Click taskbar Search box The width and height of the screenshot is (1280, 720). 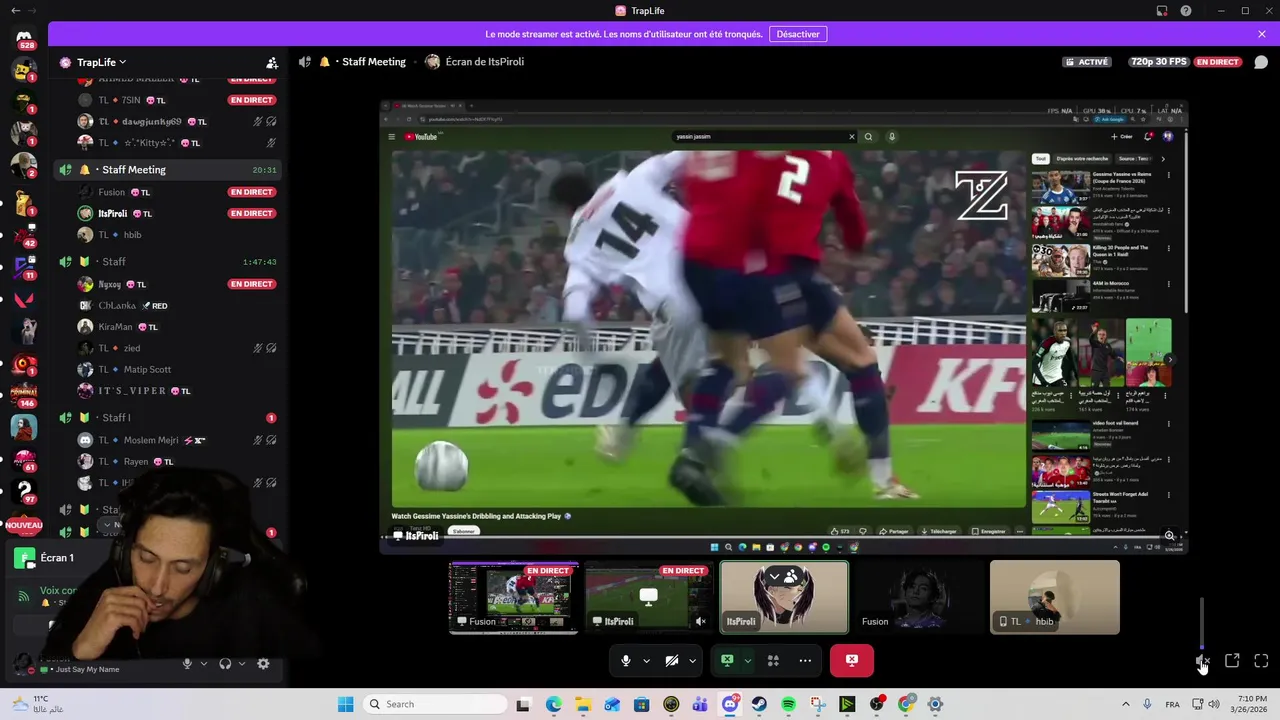434,704
